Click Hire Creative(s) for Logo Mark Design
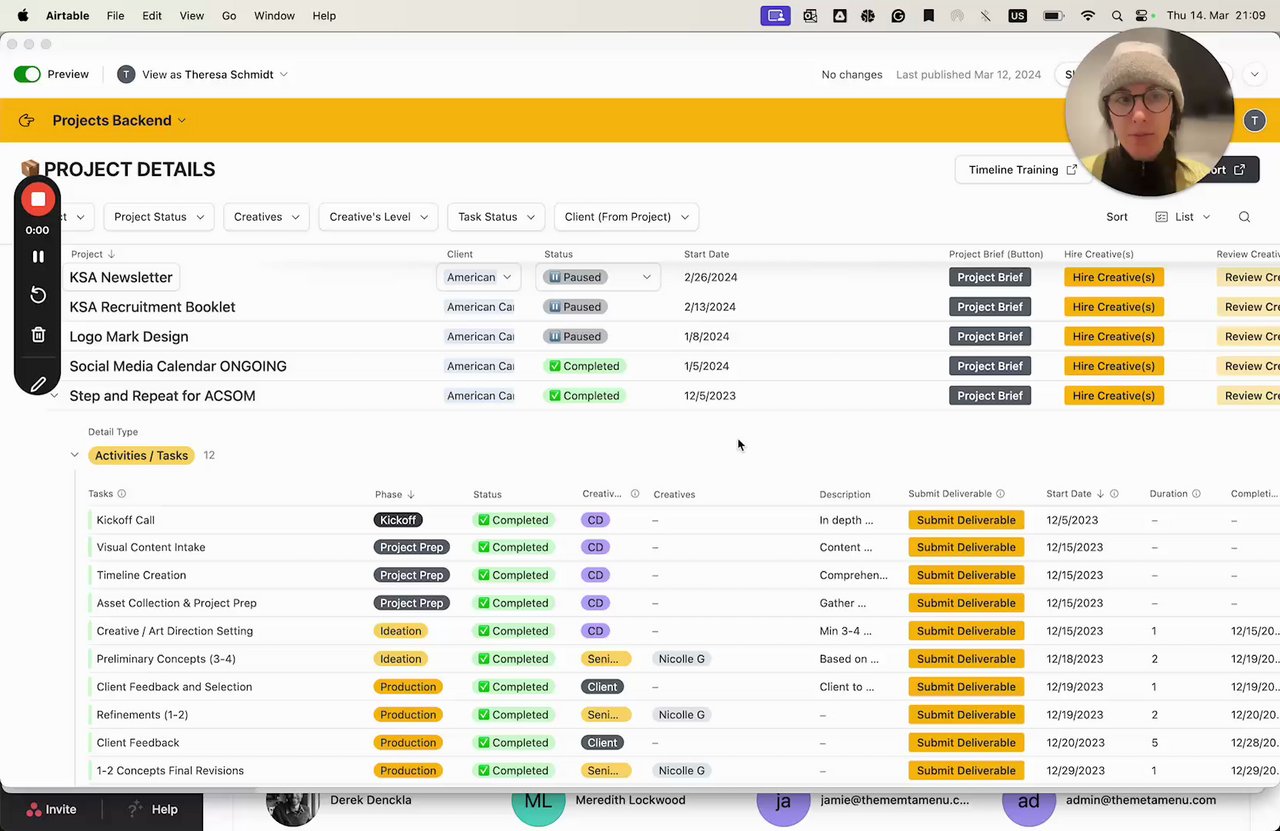 pyautogui.click(x=1113, y=337)
